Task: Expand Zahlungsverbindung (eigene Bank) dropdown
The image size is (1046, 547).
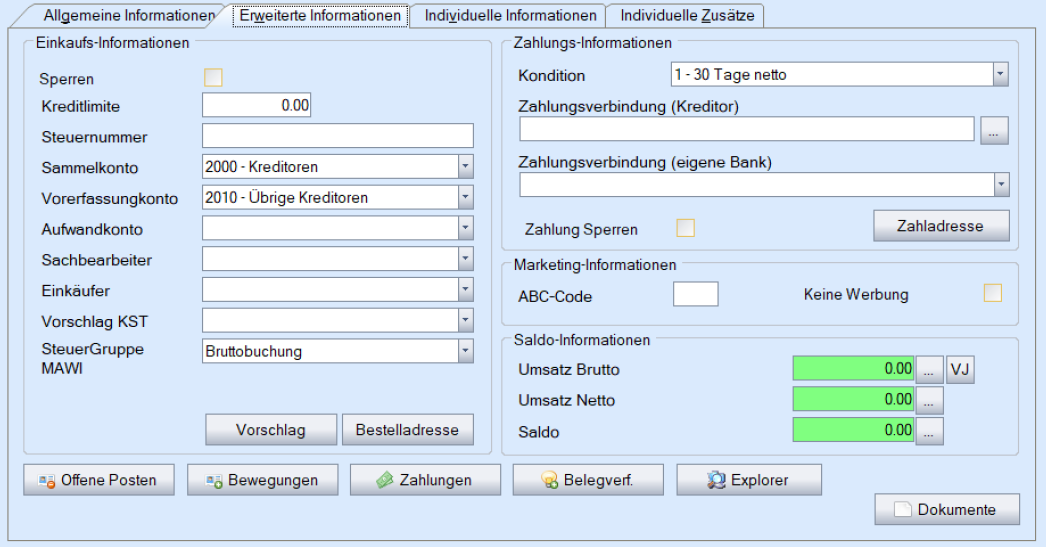Action: (1001, 185)
